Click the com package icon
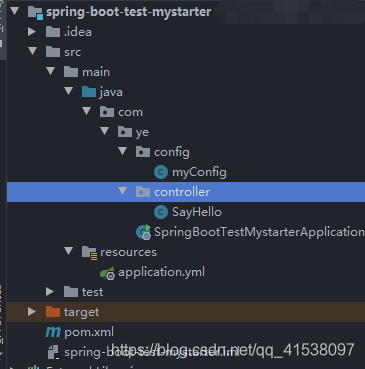This screenshot has width=365, height=369. [x=107, y=112]
